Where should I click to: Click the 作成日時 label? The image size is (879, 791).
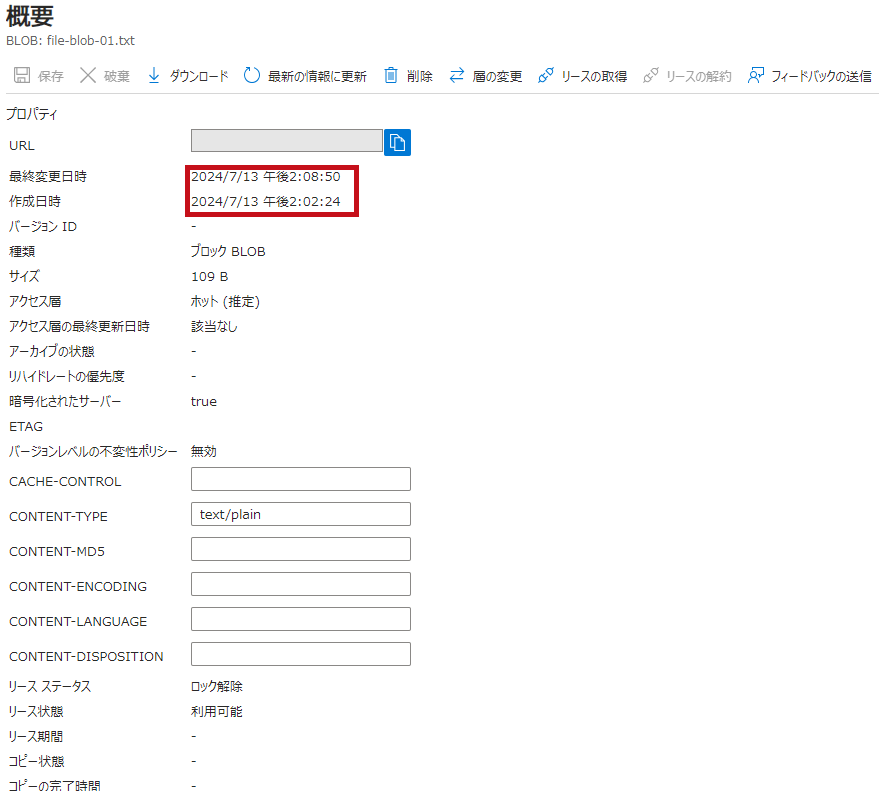point(35,202)
